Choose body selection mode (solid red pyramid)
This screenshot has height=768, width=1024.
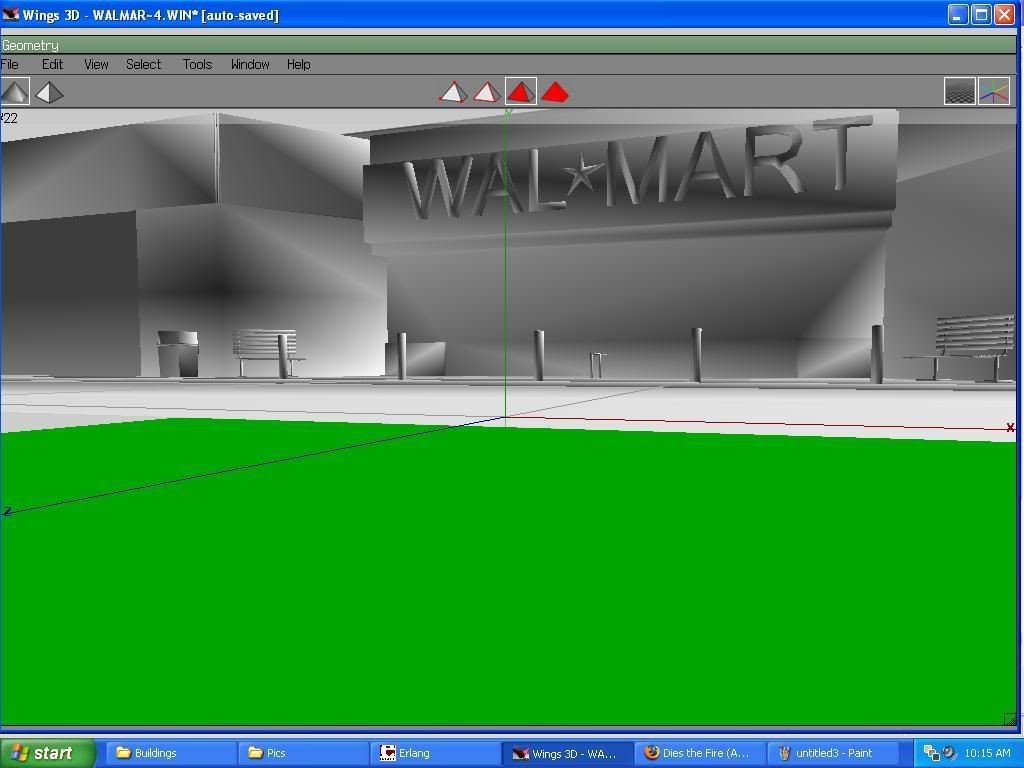coord(555,92)
